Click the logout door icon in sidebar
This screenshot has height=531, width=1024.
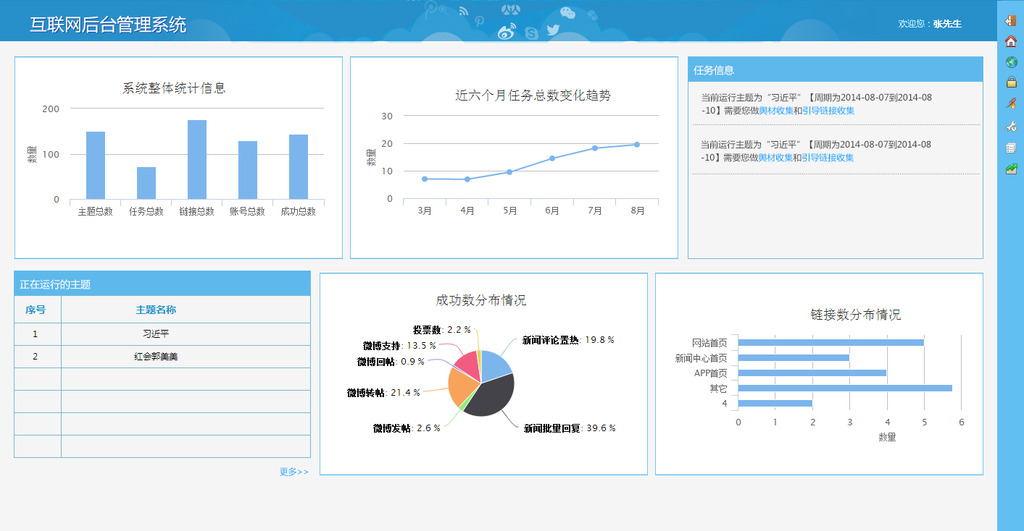pyautogui.click(x=1010, y=21)
